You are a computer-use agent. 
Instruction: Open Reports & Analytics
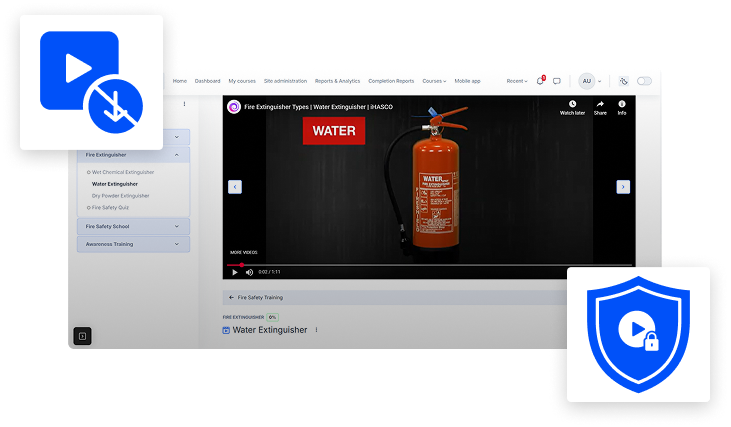(338, 81)
